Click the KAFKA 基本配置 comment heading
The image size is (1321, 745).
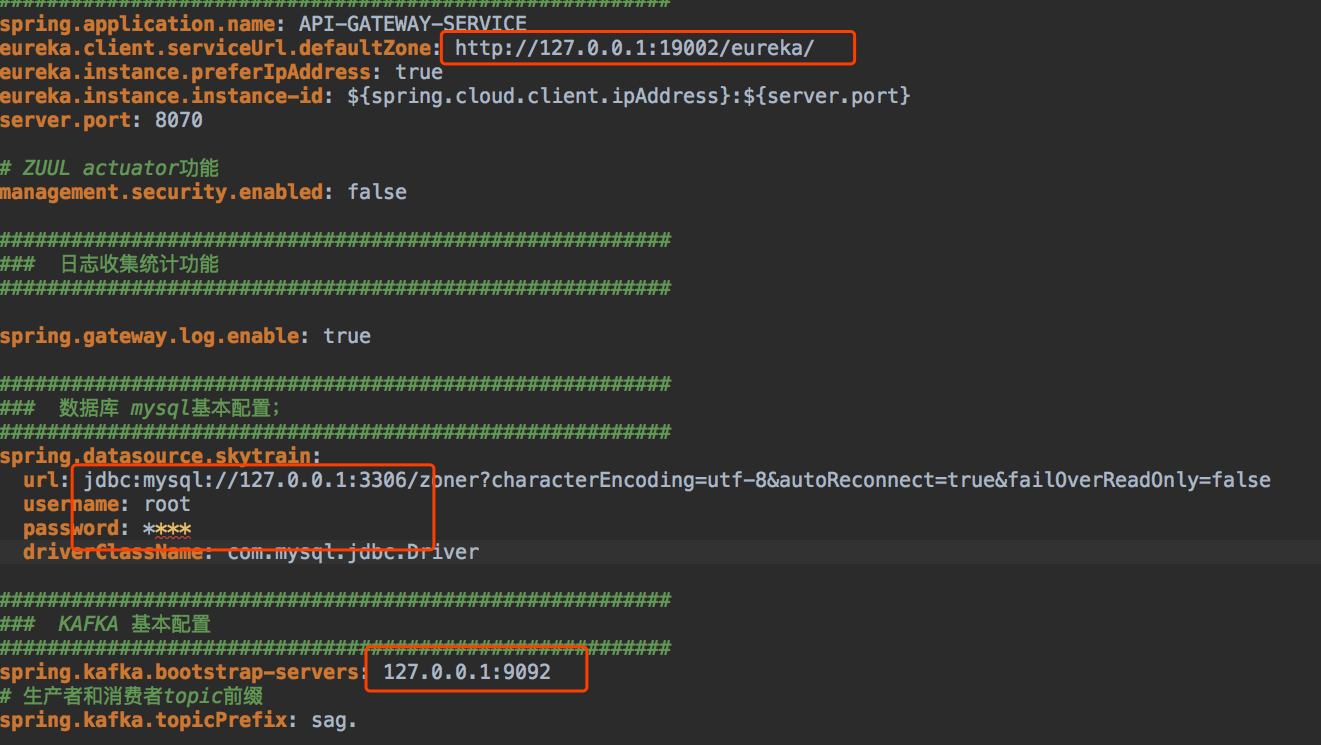click(105, 624)
